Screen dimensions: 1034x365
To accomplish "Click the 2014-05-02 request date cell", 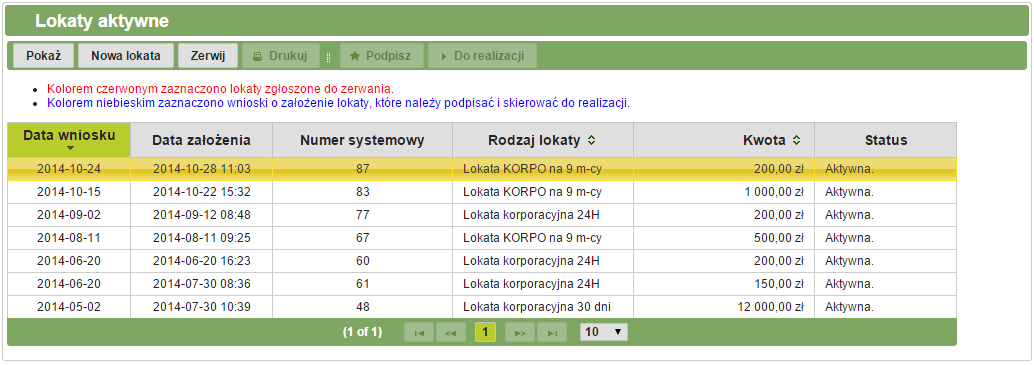I will point(69,307).
